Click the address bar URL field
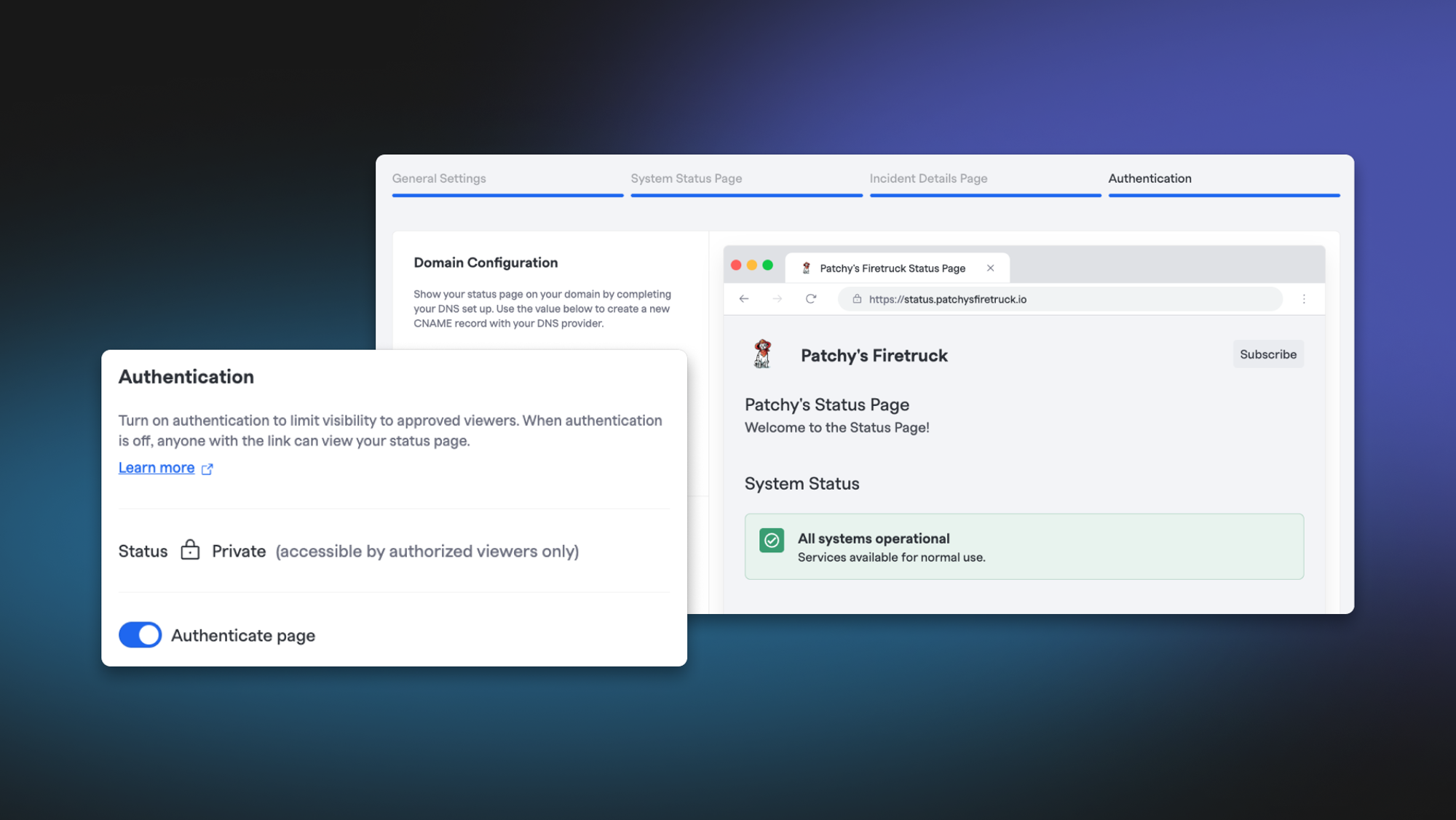This screenshot has width=1456, height=820. (x=1060, y=299)
